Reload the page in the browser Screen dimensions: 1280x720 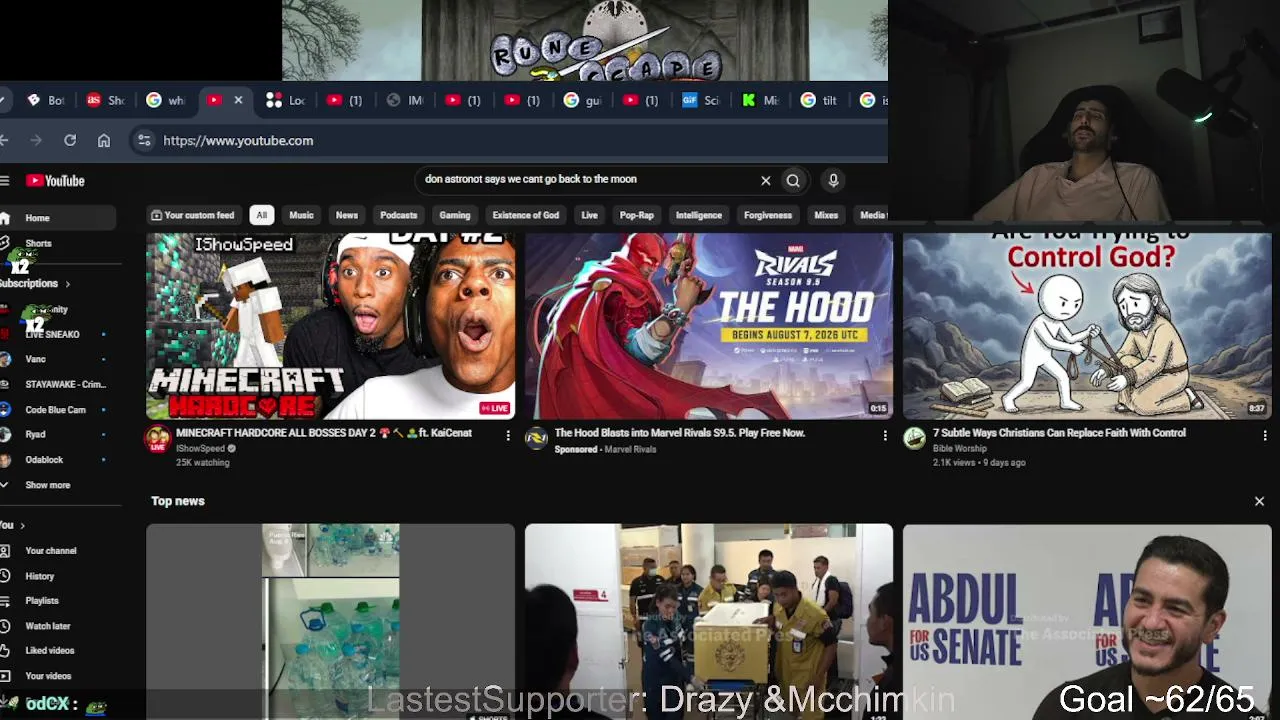pos(70,141)
